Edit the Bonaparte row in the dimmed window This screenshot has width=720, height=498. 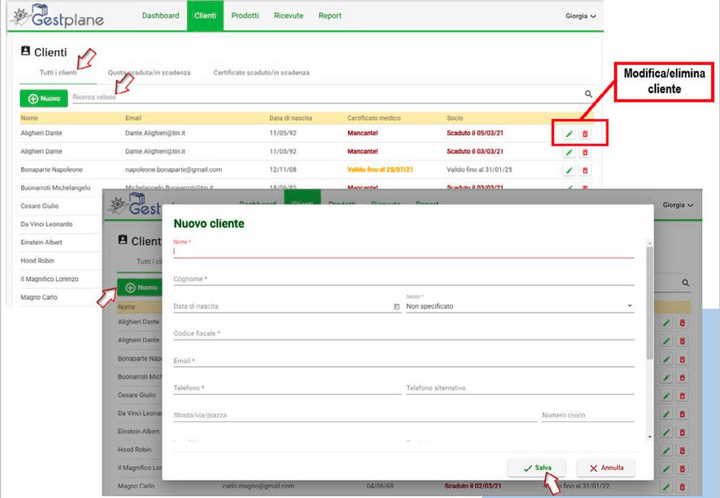click(666, 359)
